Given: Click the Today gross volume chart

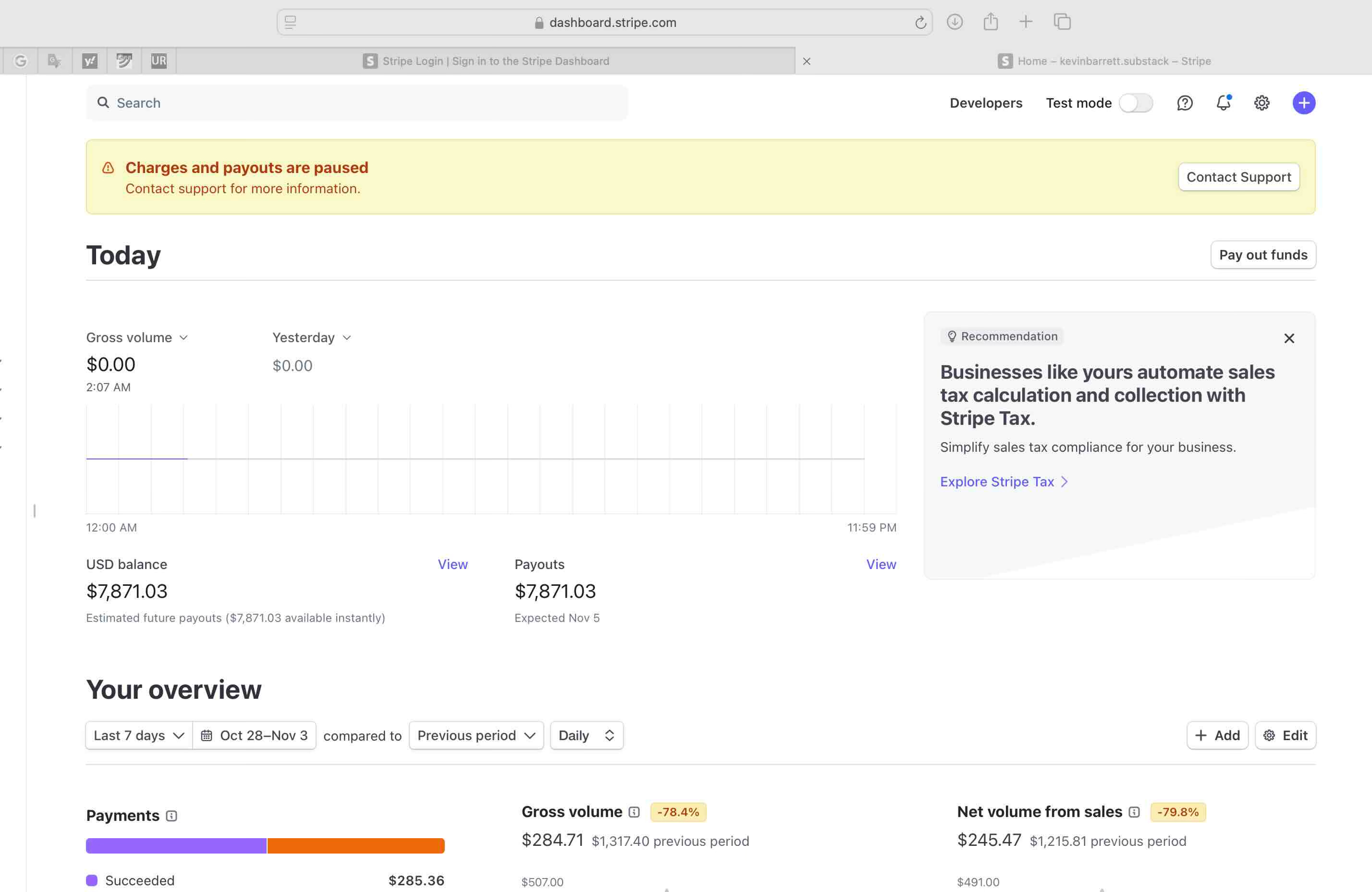Looking at the screenshot, I should [x=491, y=459].
